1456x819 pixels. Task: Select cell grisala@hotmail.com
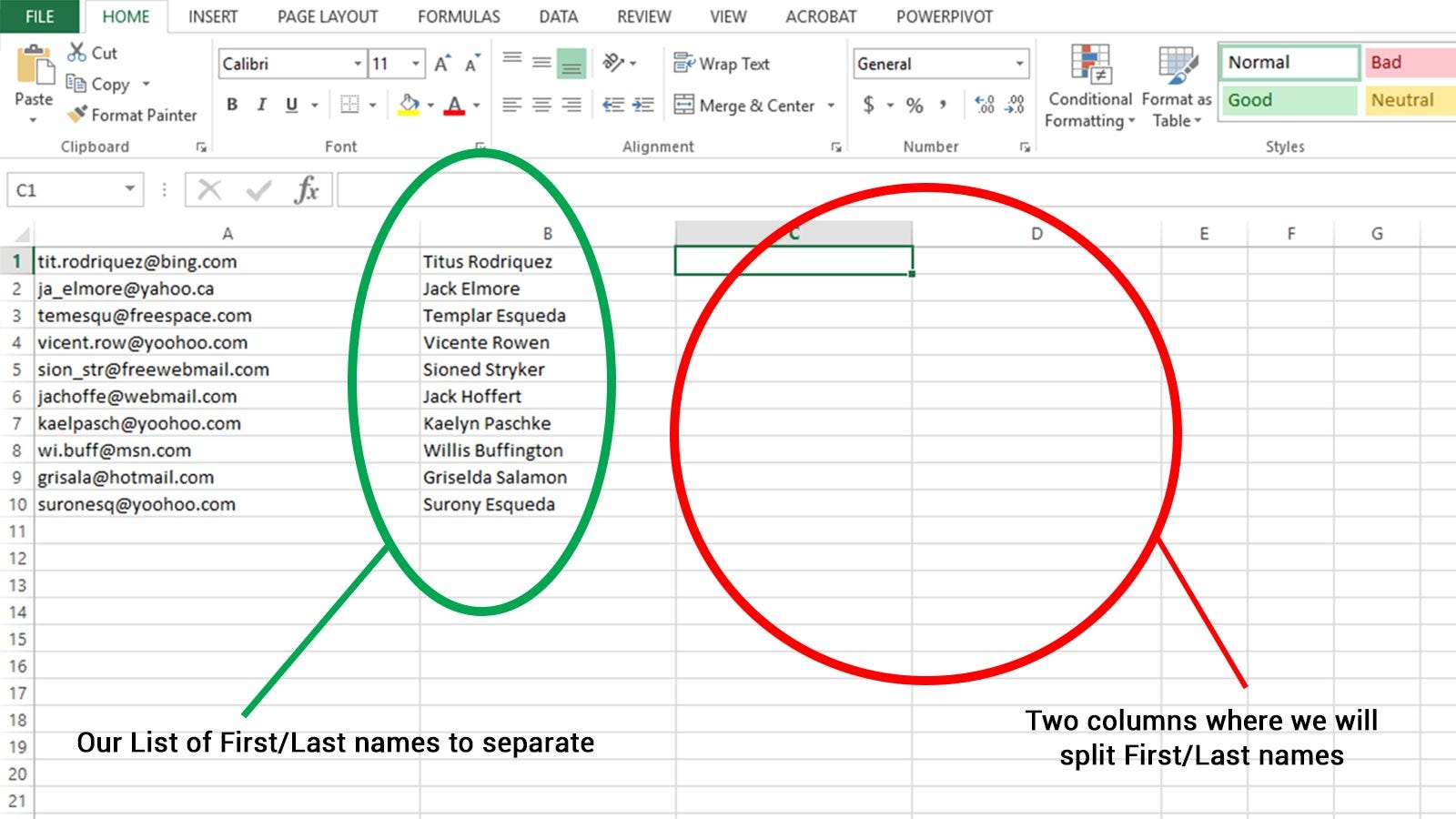point(227,477)
